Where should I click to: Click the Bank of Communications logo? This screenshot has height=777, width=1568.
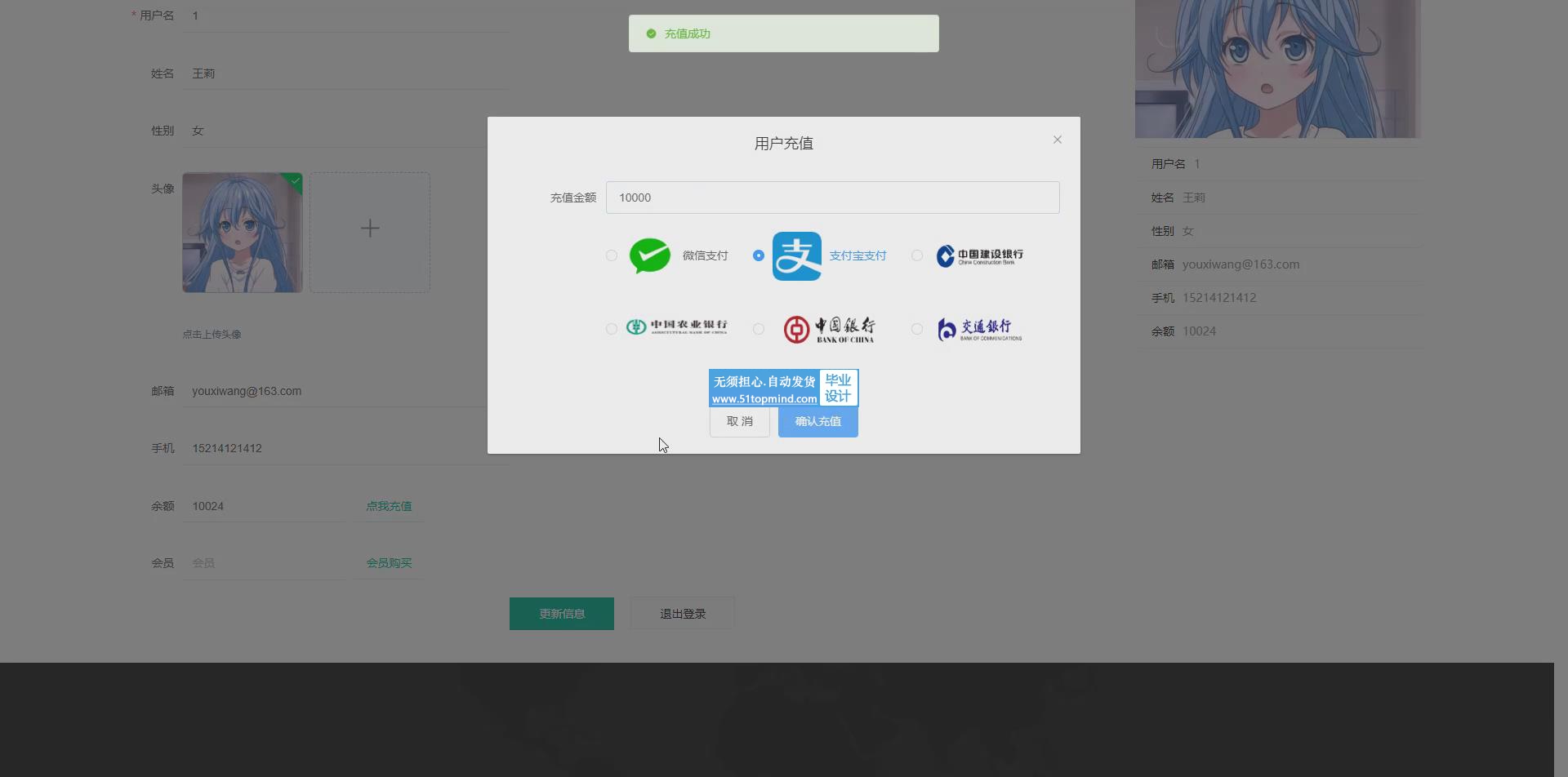[979, 329]
